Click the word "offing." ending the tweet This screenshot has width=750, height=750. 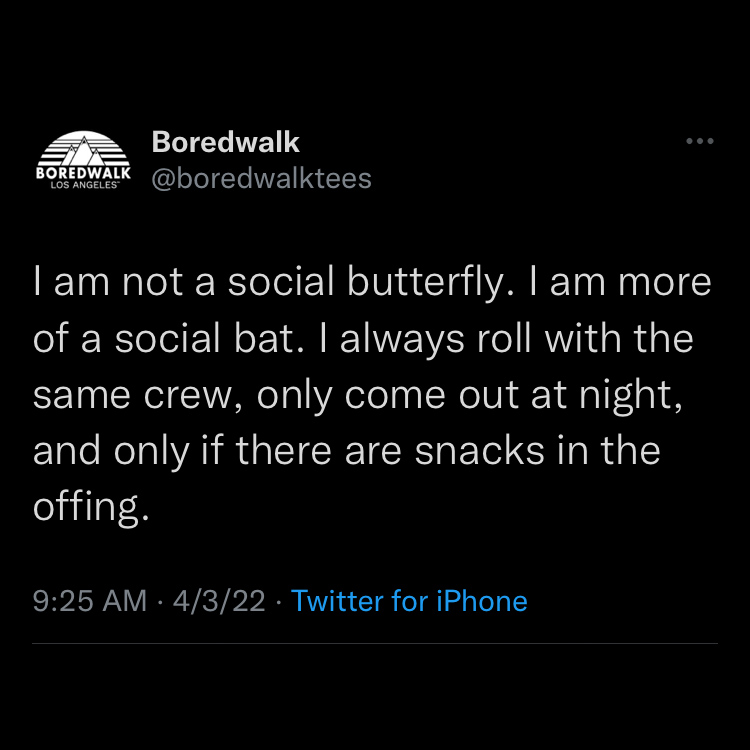pyautogui.click(x=91, y=507)
